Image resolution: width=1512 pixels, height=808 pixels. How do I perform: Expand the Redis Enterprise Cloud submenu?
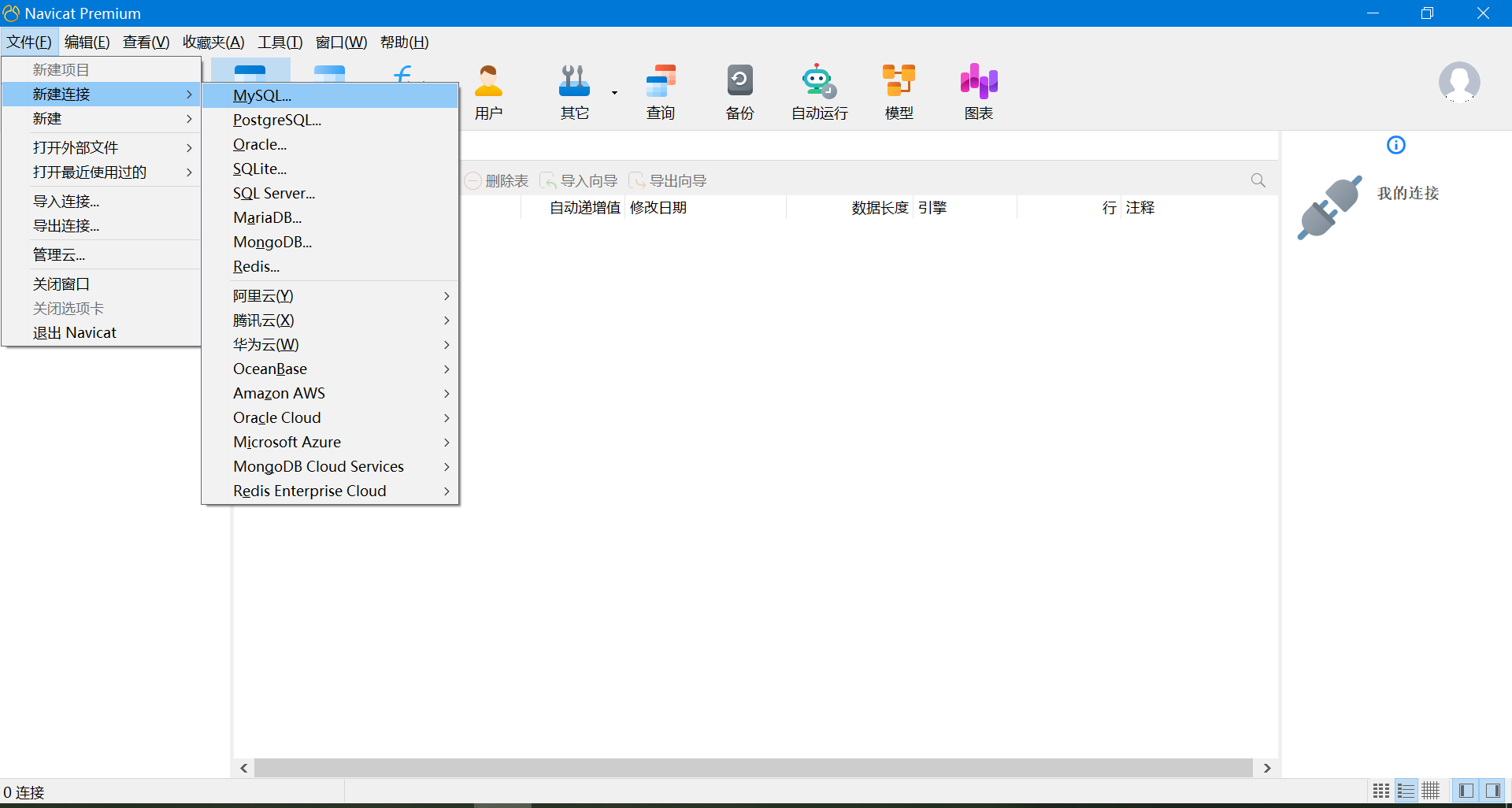pyautogui.click(x=331, y=491)
